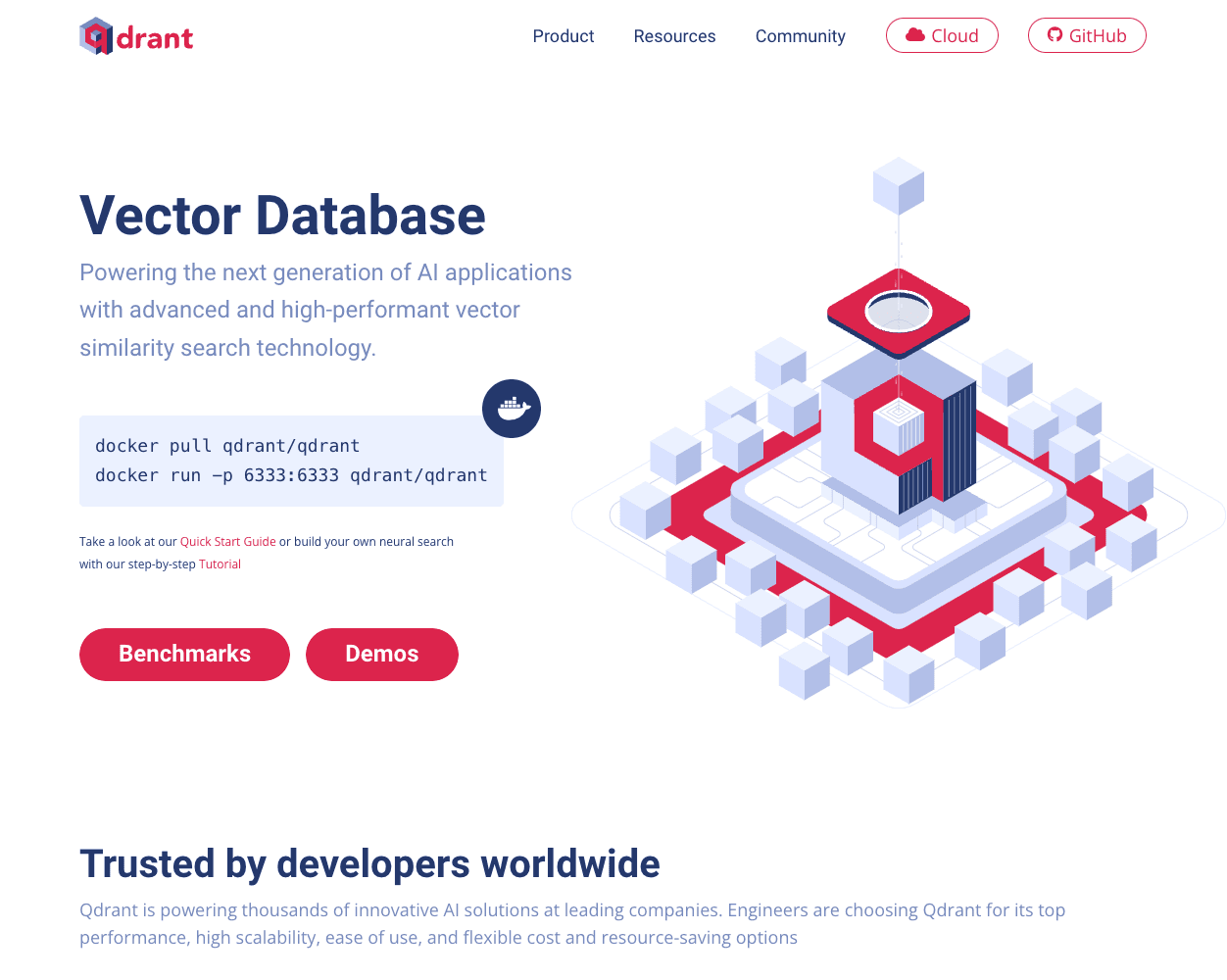Screen dimensions: 1227x980
Task: Click the Cloud button
Action: 942,35
